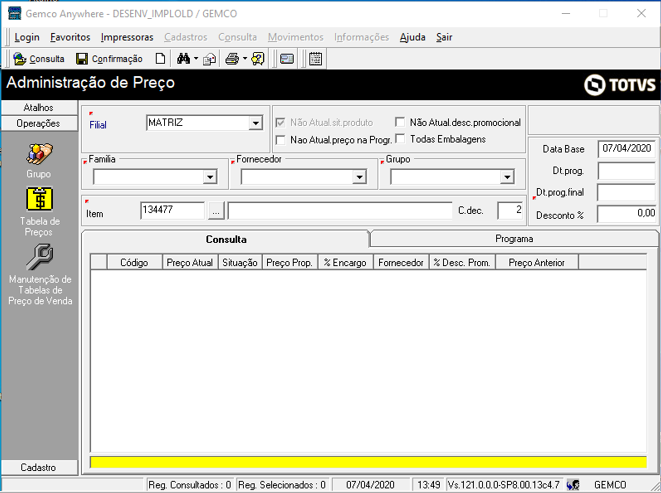Click the Situação column header
This screenshot has width=661, height=493.
click(240, 262)
